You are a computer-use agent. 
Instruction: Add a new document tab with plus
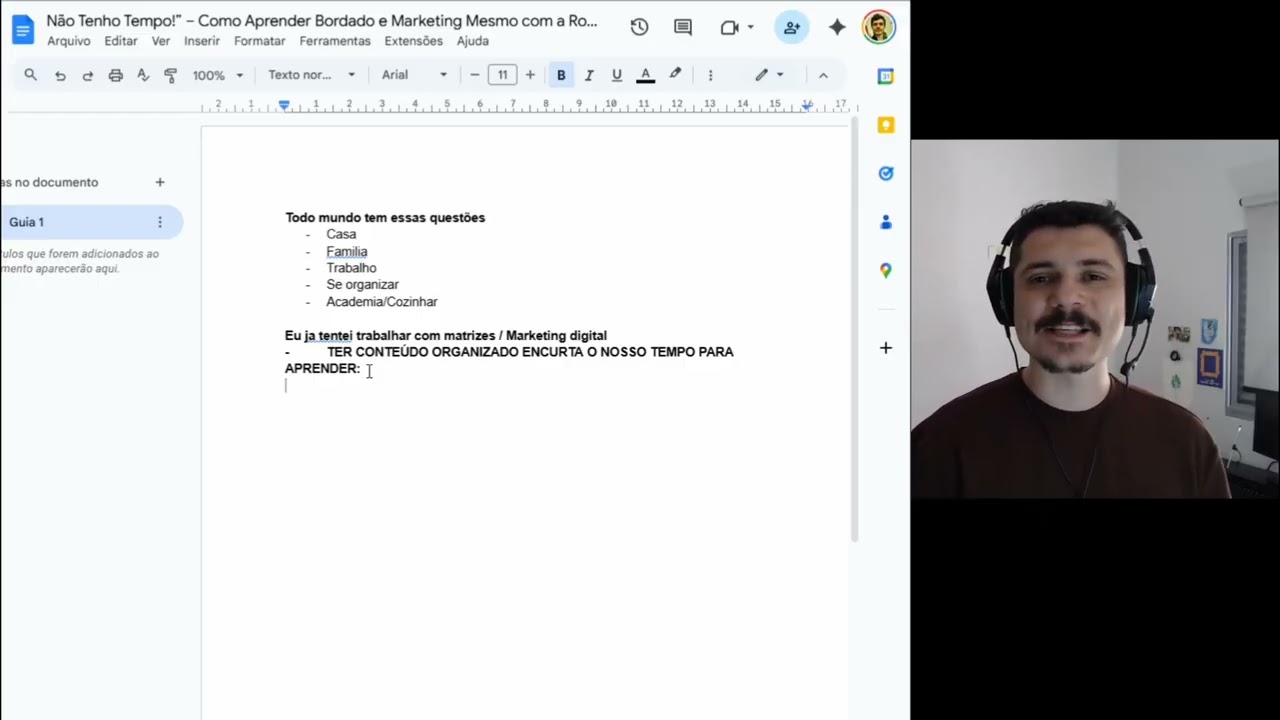click(159, 182)
